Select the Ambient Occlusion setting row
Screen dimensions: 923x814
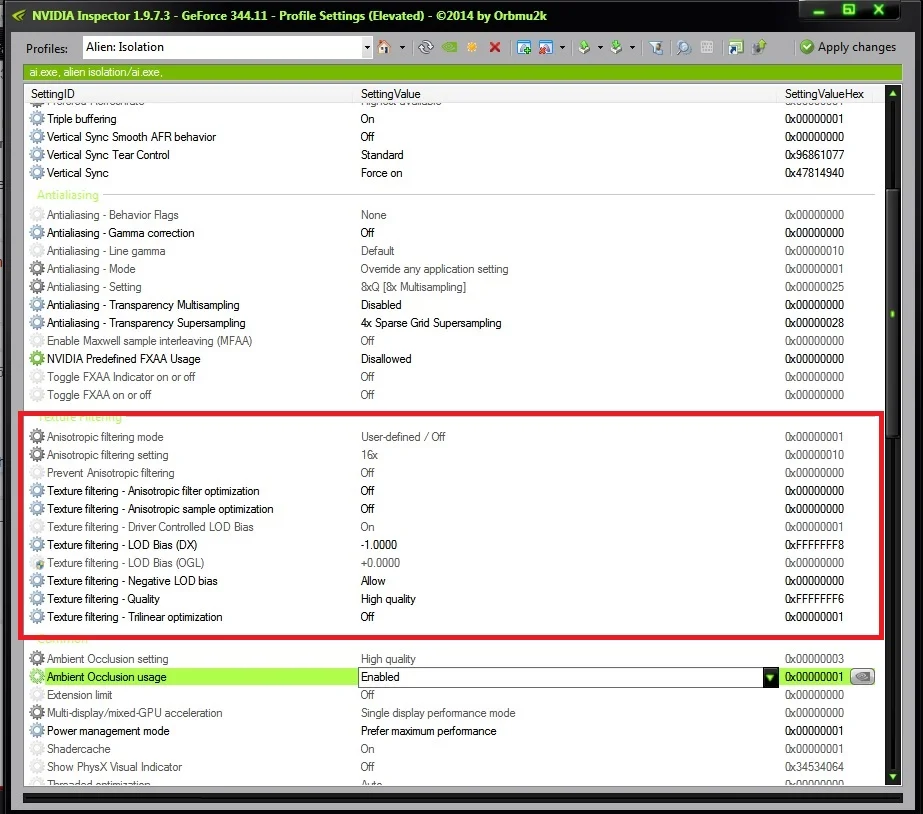point(454,659)
